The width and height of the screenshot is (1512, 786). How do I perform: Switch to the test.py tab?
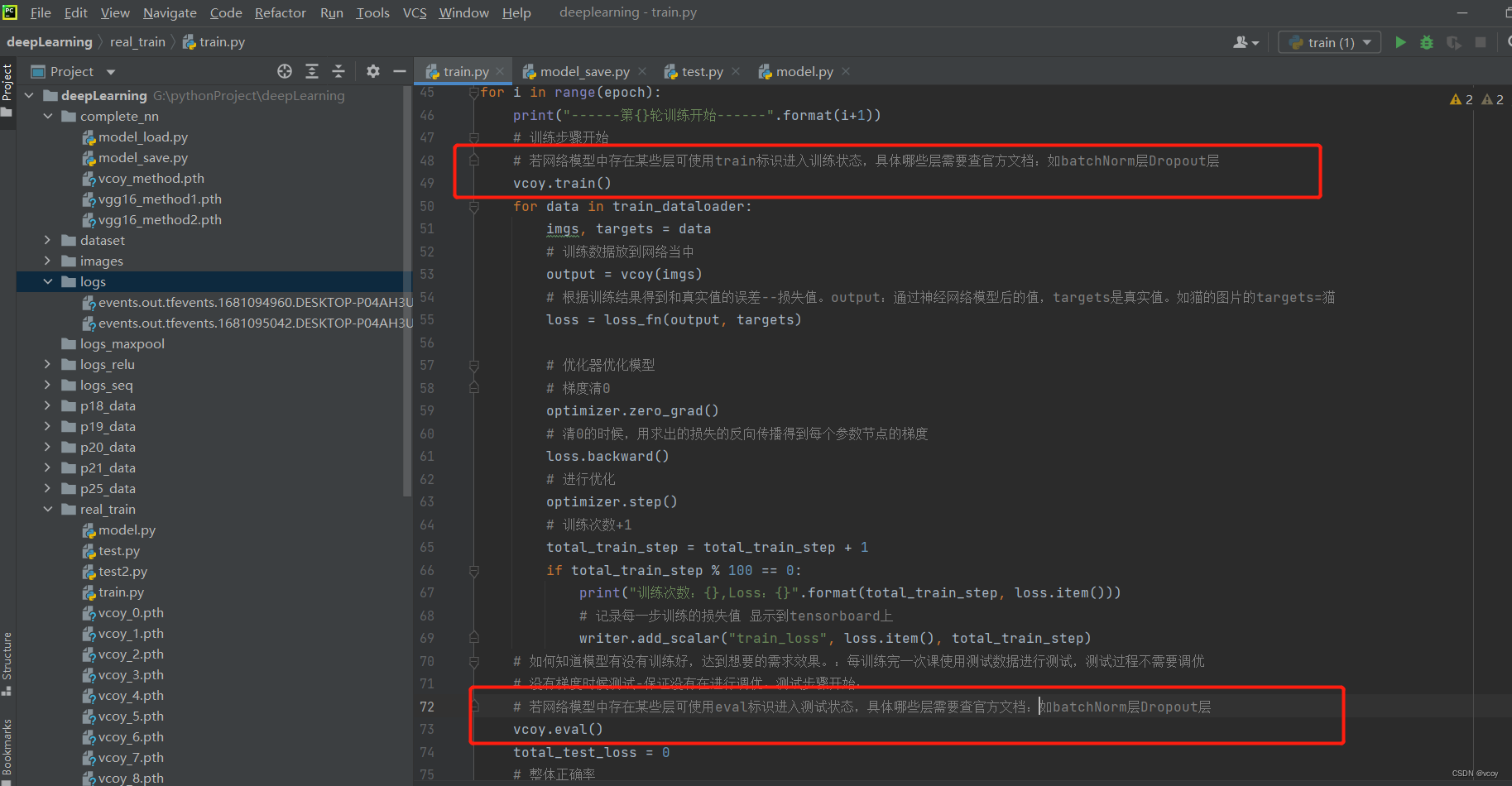click(x=702, y=71)
